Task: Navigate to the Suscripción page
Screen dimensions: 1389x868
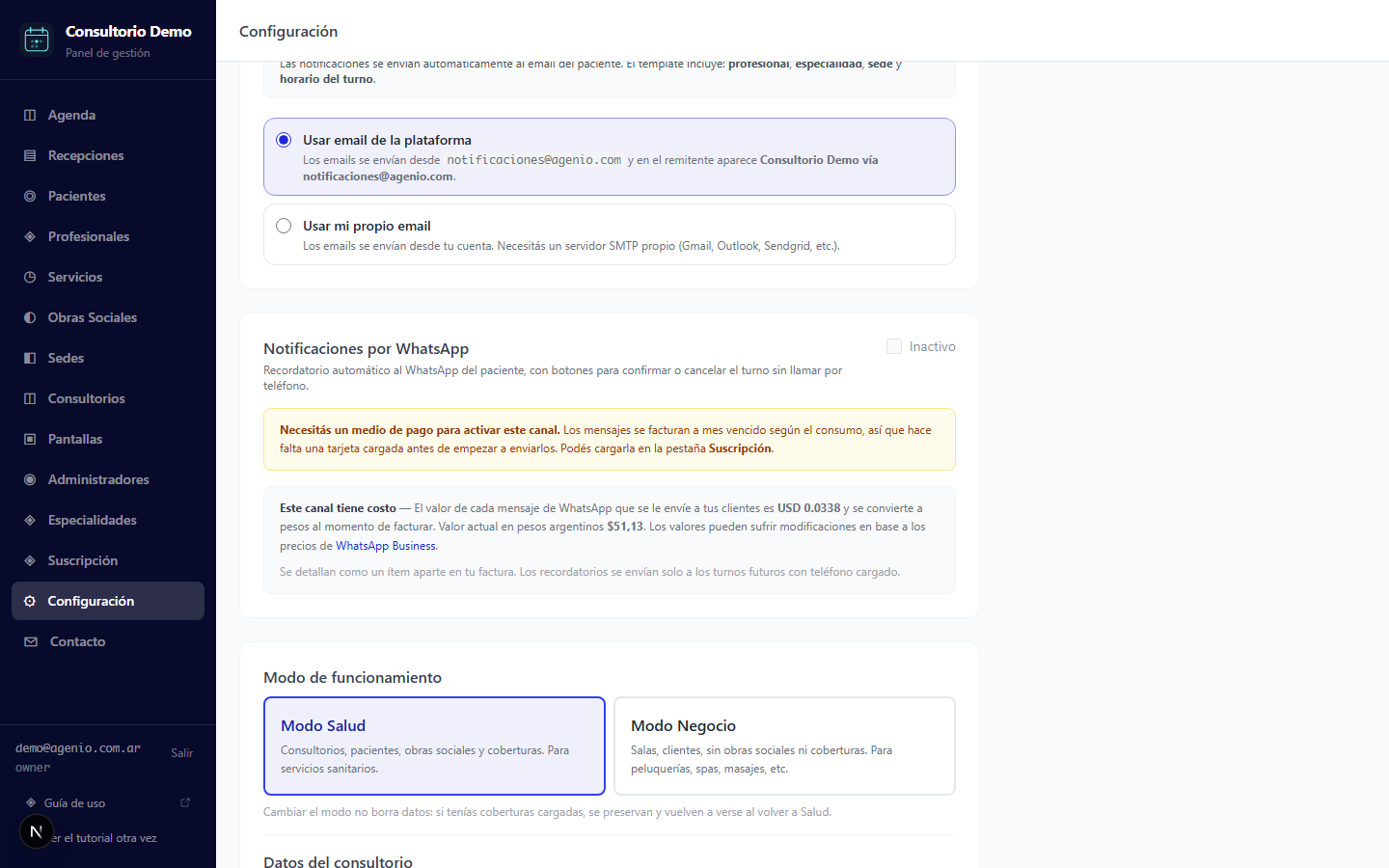Action: (x=108, y=560)
